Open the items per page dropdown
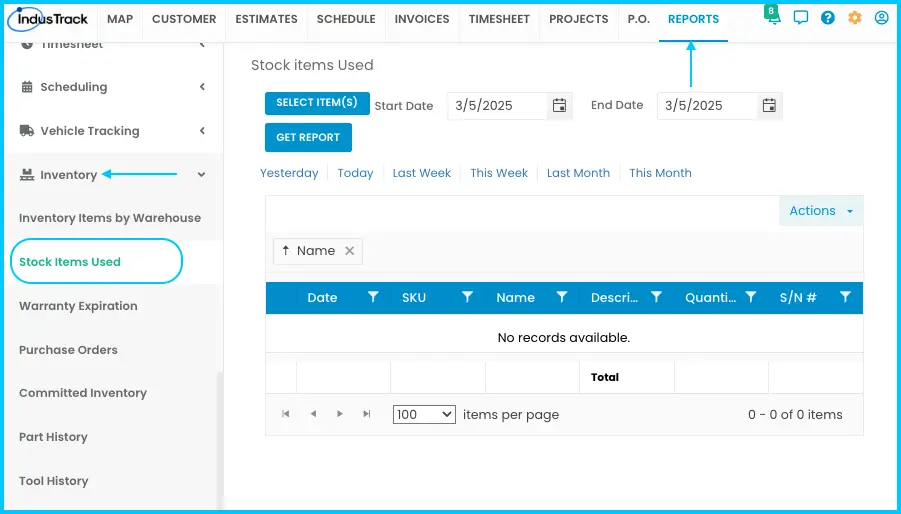The height and width of the screenshot is (514, 901). [424, 415]
